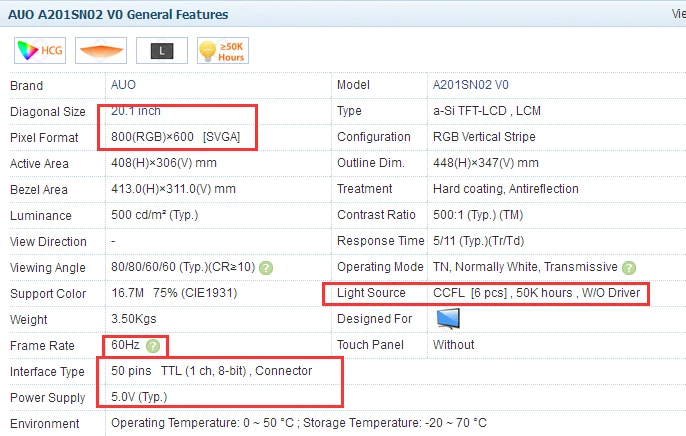Select the model value A201SN02 V0
Screen dimensions: 686x436
[x=471, y=85]
